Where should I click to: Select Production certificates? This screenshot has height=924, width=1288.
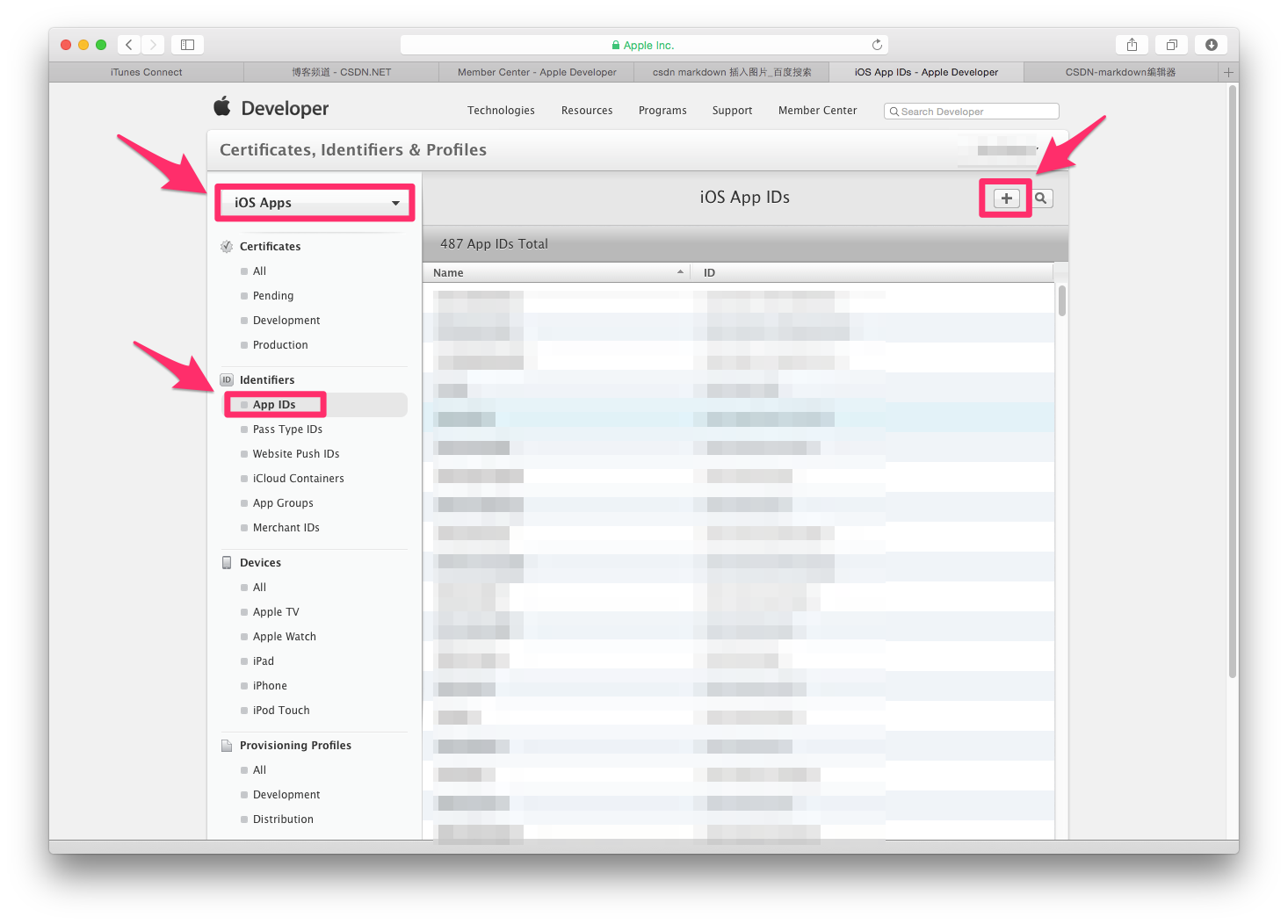[x=280, y=345]
